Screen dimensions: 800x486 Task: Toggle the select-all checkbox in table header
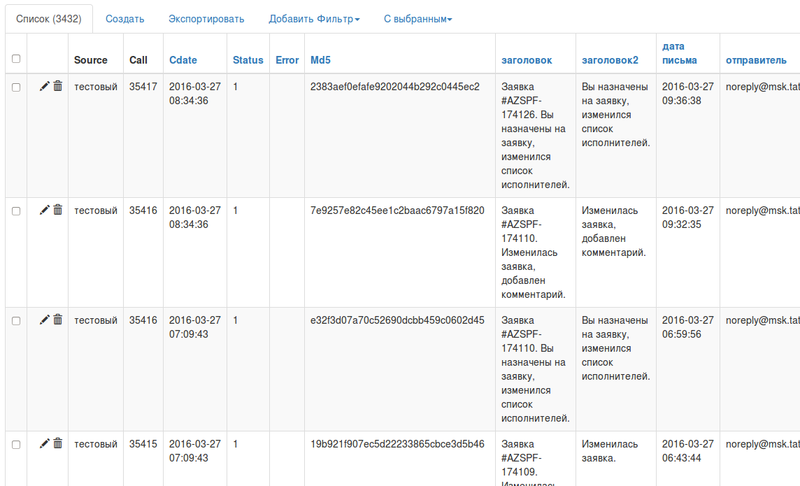15,59
